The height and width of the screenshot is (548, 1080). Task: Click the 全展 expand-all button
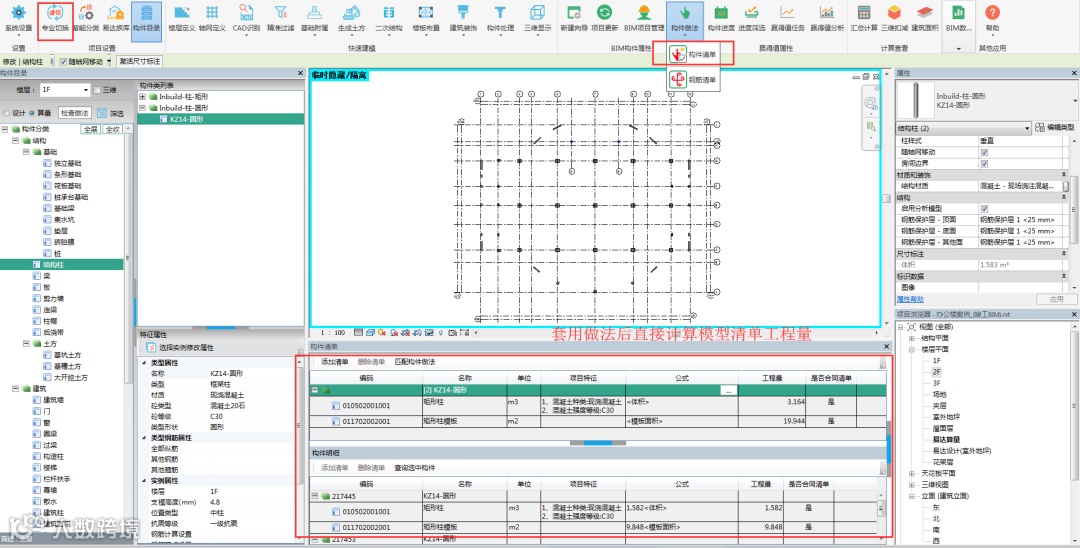tap(90, 129)
